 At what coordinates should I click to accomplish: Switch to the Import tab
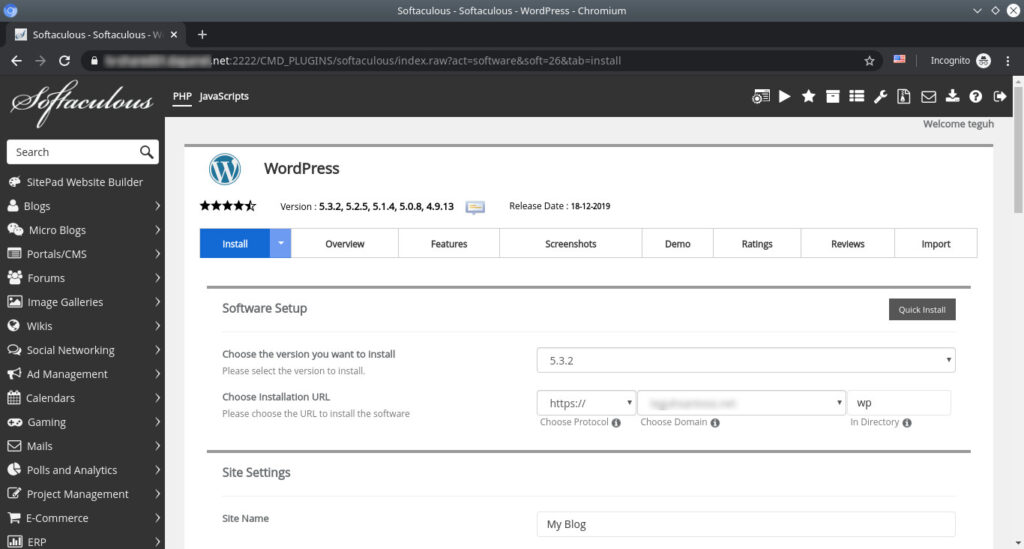coord(936,243)
